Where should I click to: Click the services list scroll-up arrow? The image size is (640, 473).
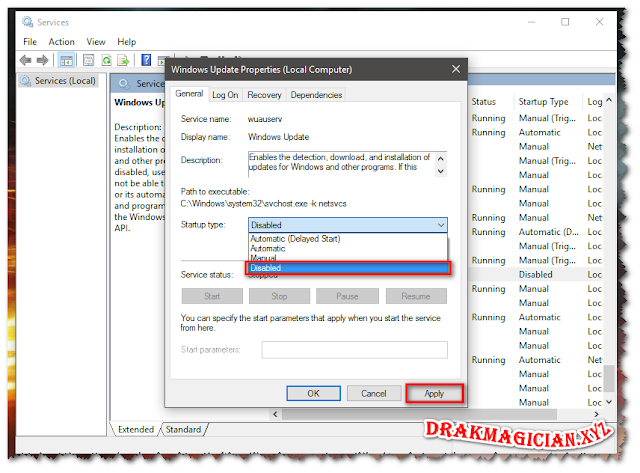(609, 100)
